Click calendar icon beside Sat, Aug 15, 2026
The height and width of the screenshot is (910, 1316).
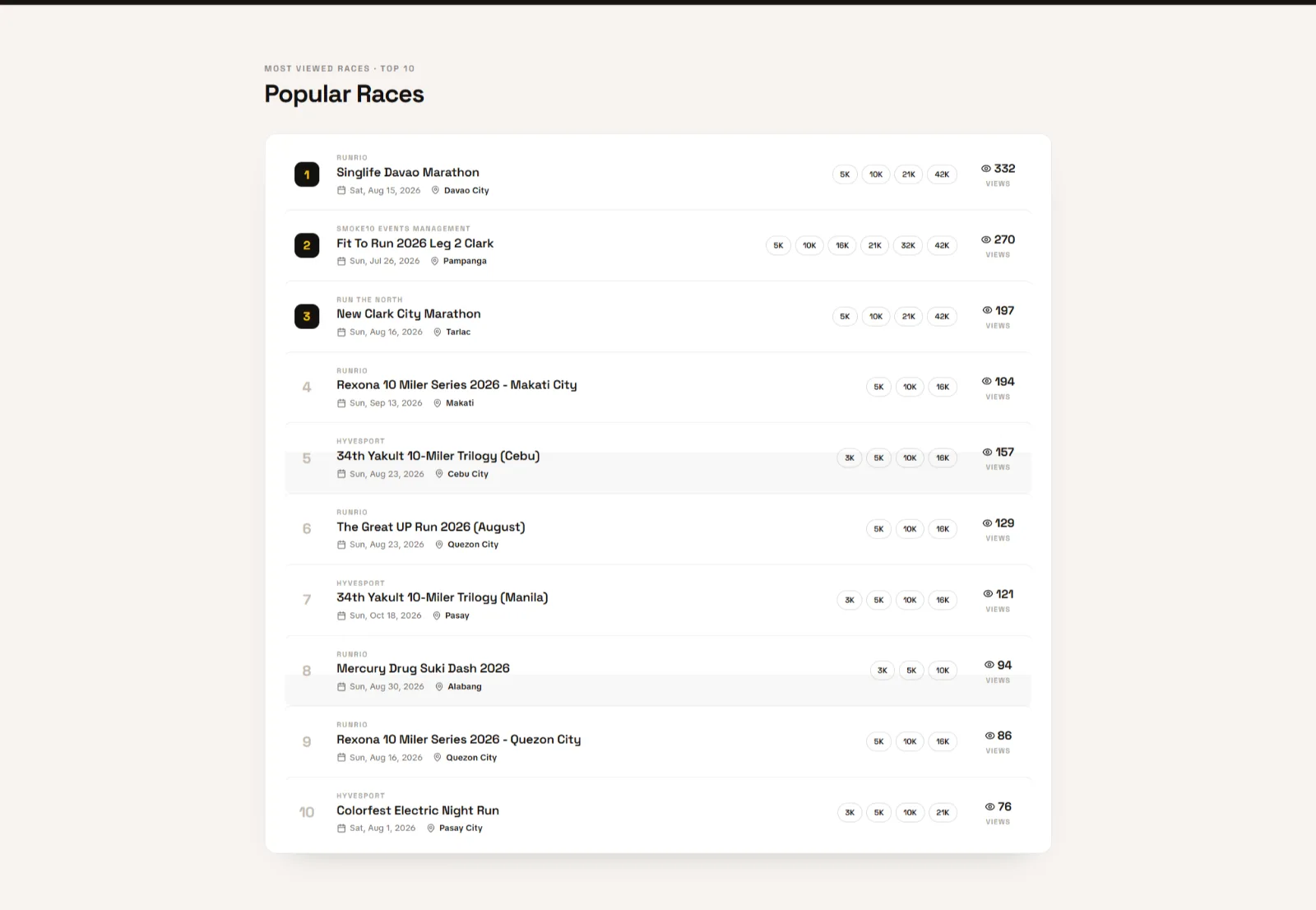click(341, 190)
